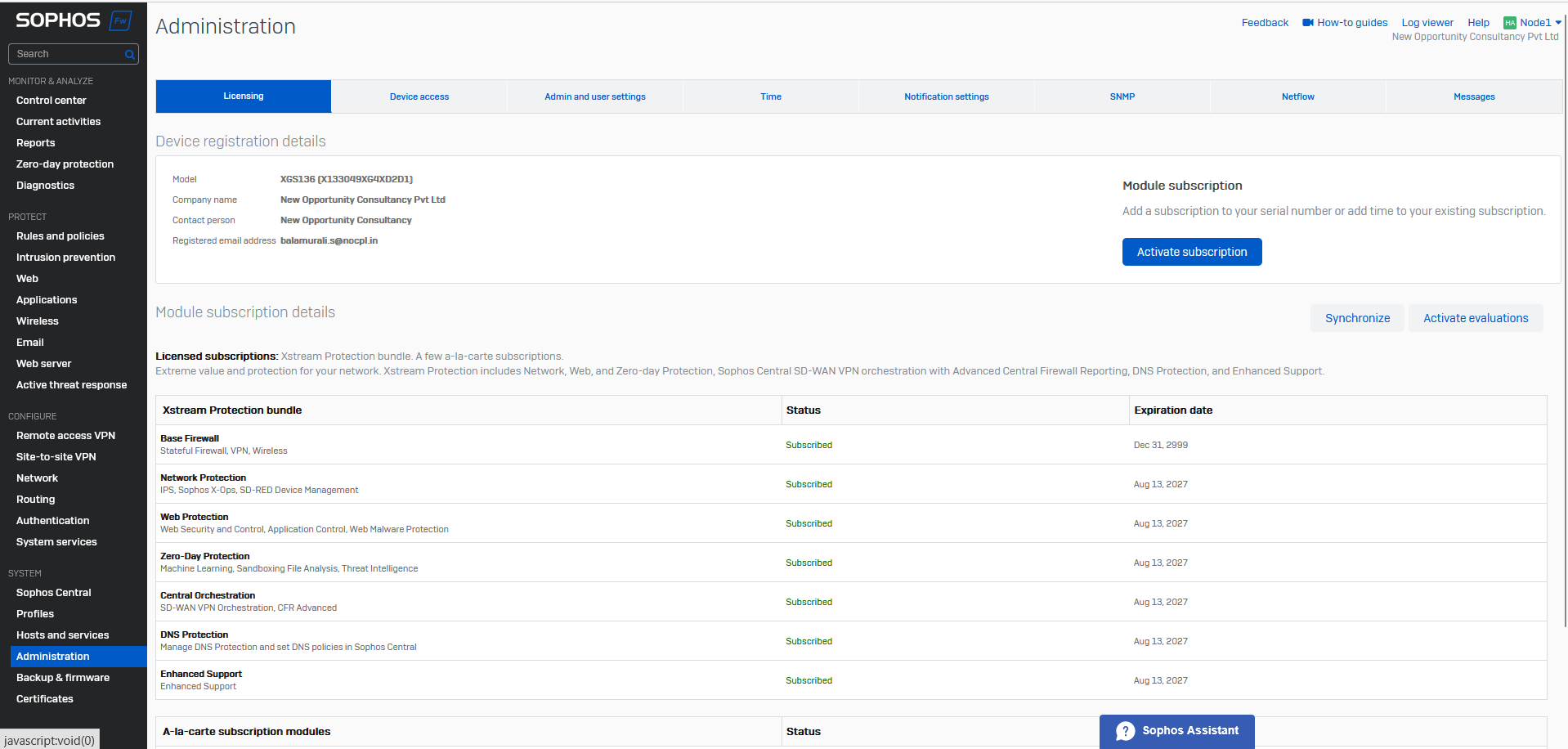Expand the Node1 dropdown arrow
The width and height of the screenshot is (1568, 749).
[x=1558, y=23]
